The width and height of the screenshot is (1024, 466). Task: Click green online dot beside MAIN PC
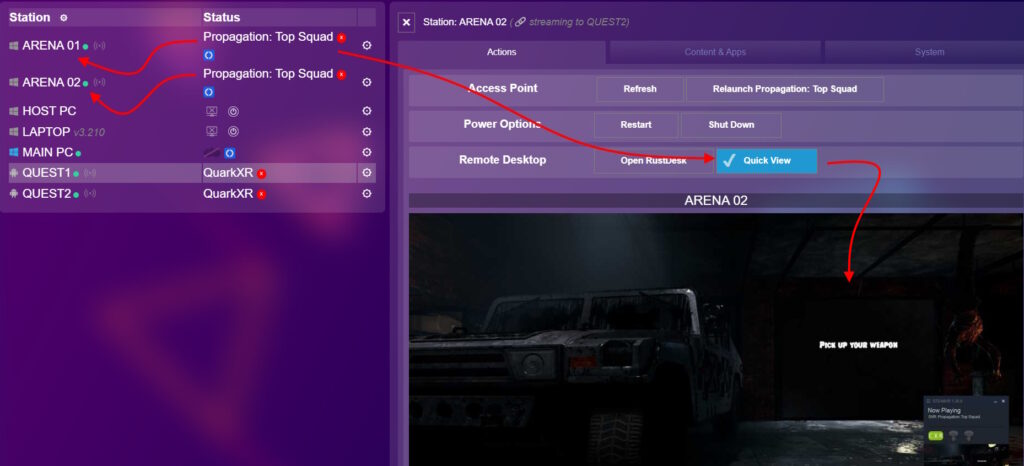(78, 154)
